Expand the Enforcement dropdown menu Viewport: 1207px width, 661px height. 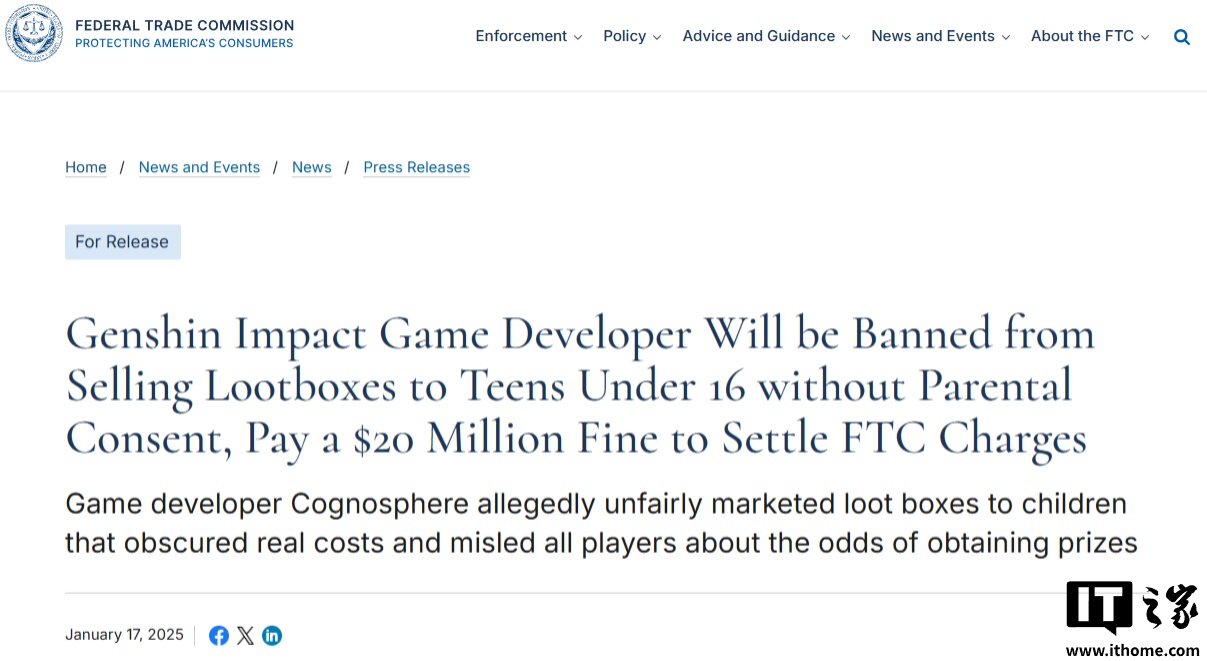pyautogui.click(x=528, y=36)
